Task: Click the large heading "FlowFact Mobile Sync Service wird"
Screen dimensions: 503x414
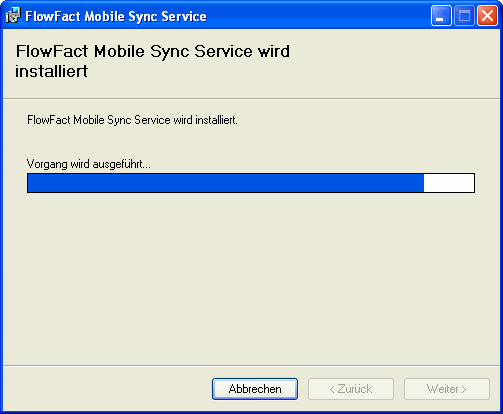Action: [153, 51]
